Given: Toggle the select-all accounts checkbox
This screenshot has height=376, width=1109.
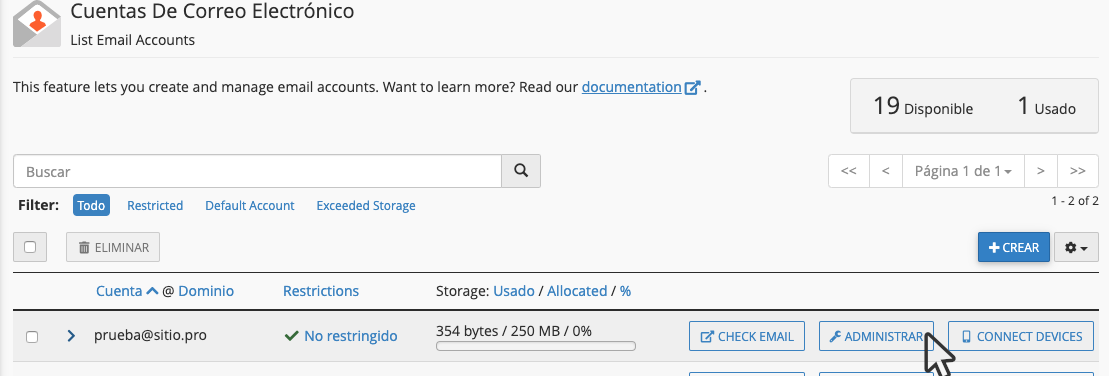Looking at the screenshot, I should point(30,247).
